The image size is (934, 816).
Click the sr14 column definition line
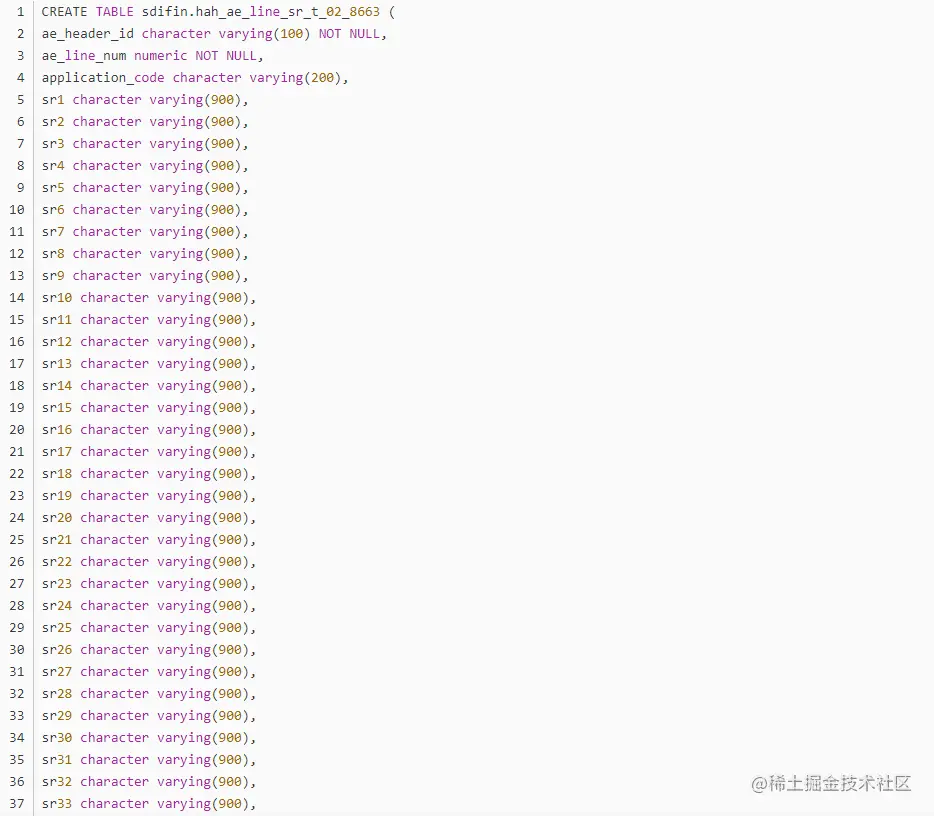149,387
